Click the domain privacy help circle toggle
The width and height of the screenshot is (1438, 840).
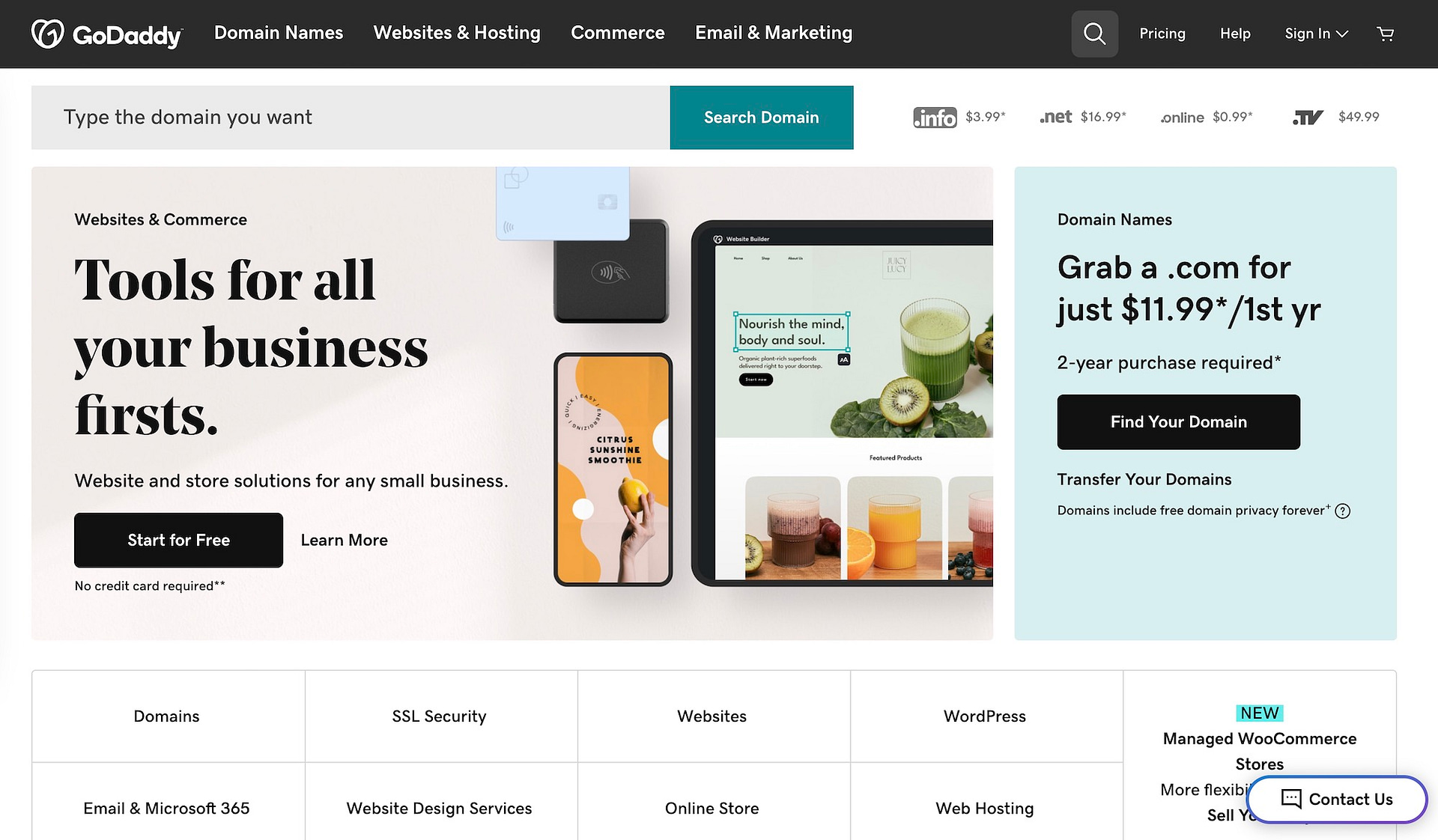point(1343,511)
